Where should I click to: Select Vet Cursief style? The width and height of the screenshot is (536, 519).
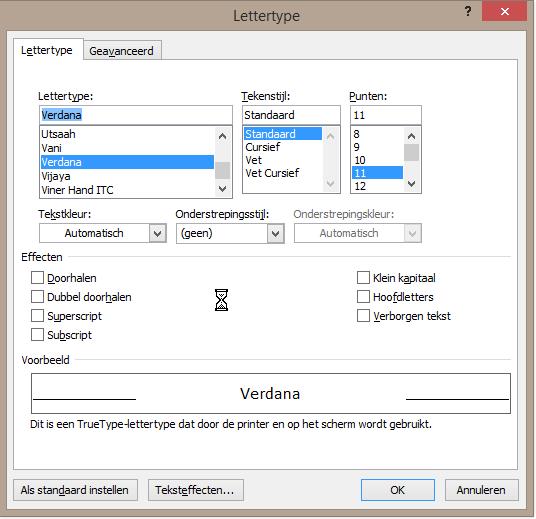pos(283,173)
